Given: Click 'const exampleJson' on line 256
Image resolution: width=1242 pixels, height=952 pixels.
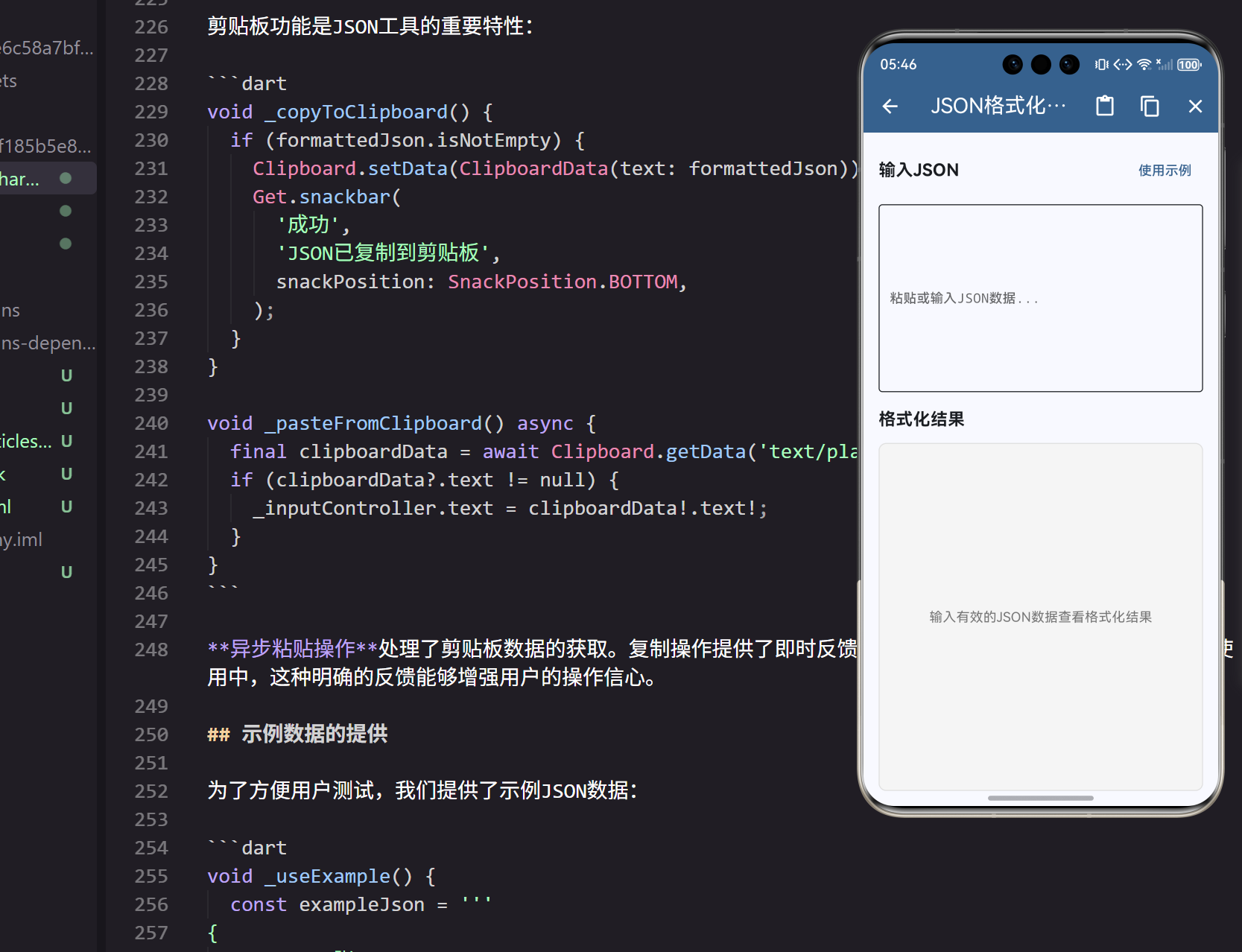Looking at the screenshot, I should 327,904.
